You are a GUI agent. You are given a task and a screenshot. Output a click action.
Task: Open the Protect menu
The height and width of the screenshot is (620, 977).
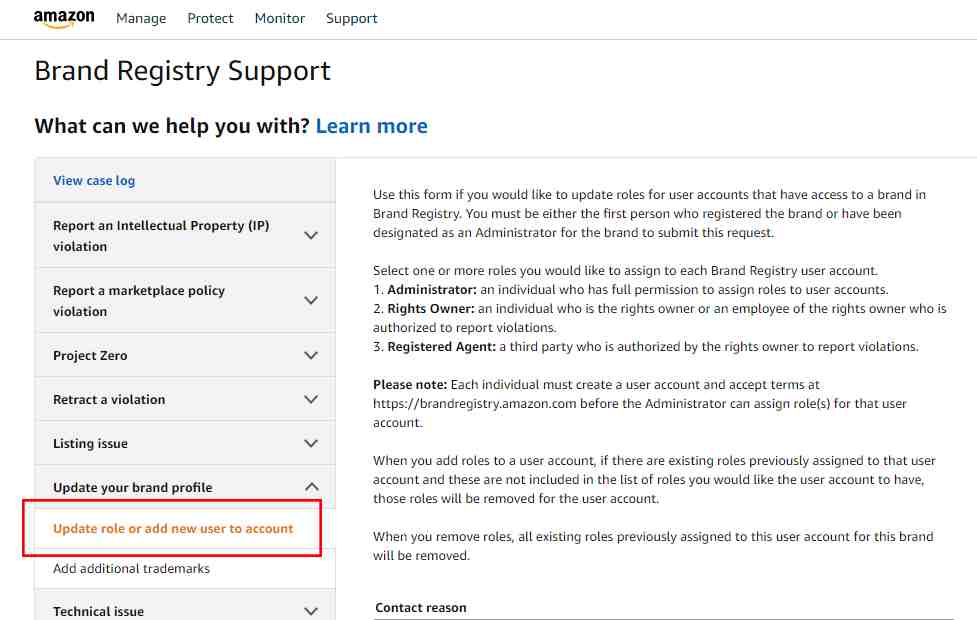point(210,19)
